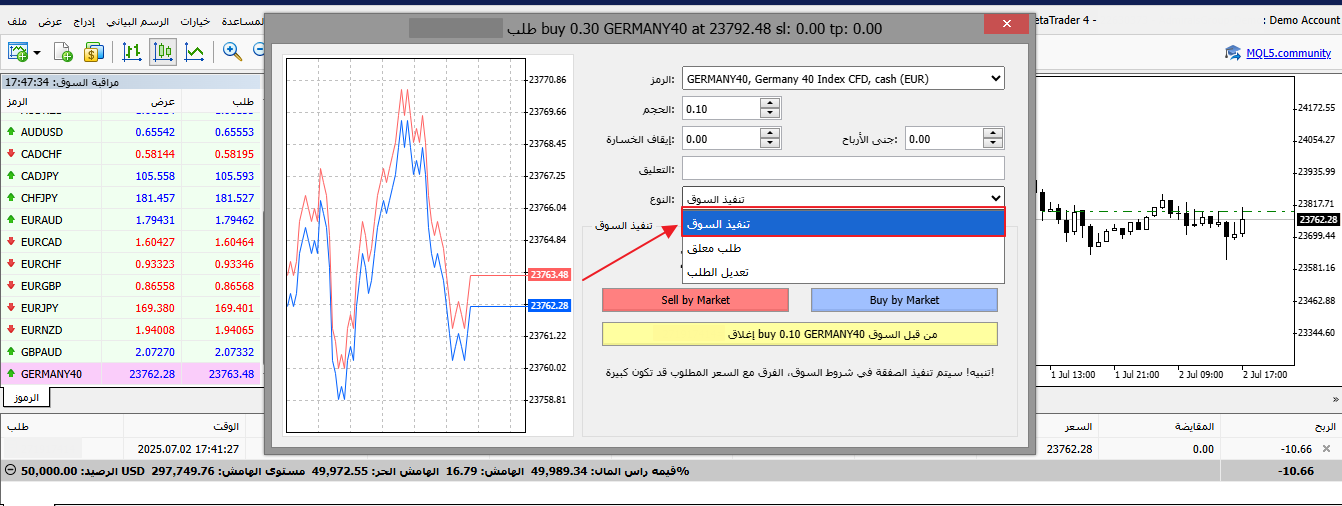Select the CADJPY row in Market Watch
Image resolution: width=1342 pixels, height=506 pixels.
[x=131, y=176]
